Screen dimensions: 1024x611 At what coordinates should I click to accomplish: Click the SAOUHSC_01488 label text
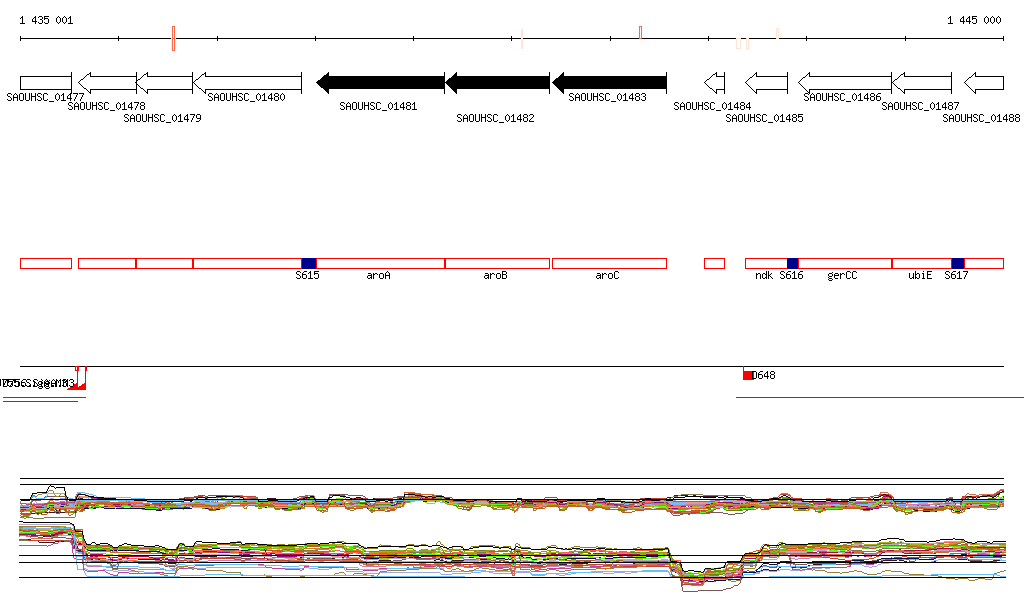pos(982,118)
